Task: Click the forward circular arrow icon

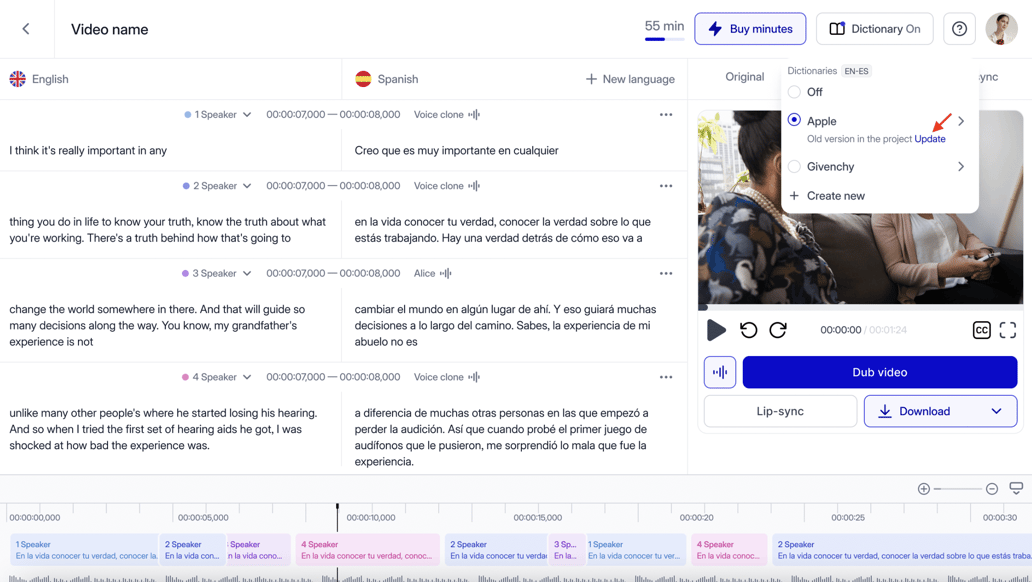Action: click(778, 330)
